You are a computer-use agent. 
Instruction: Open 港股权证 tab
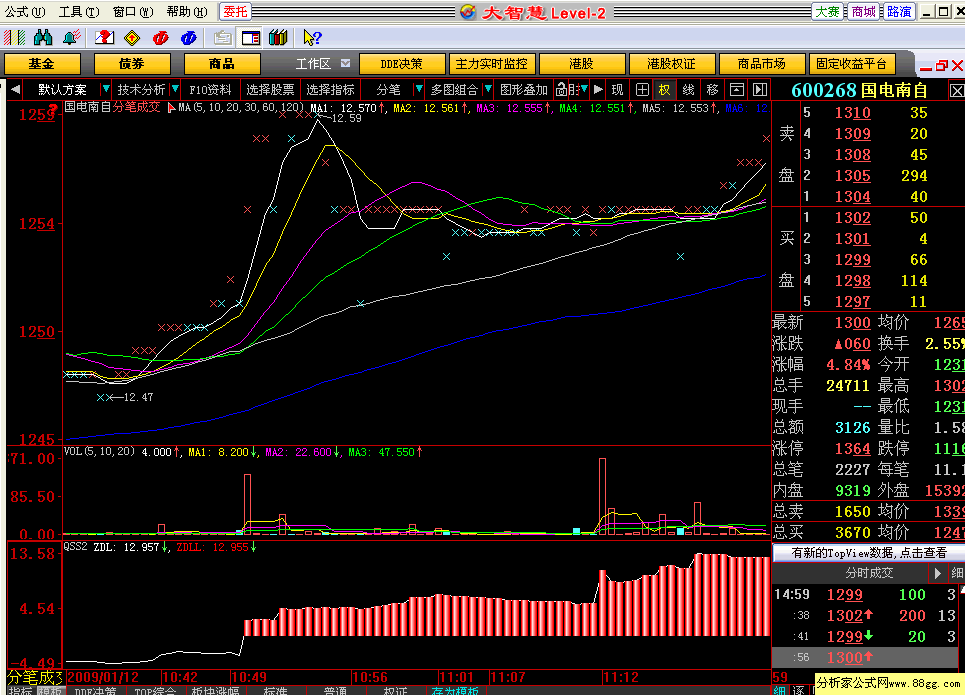click(671, 64)
